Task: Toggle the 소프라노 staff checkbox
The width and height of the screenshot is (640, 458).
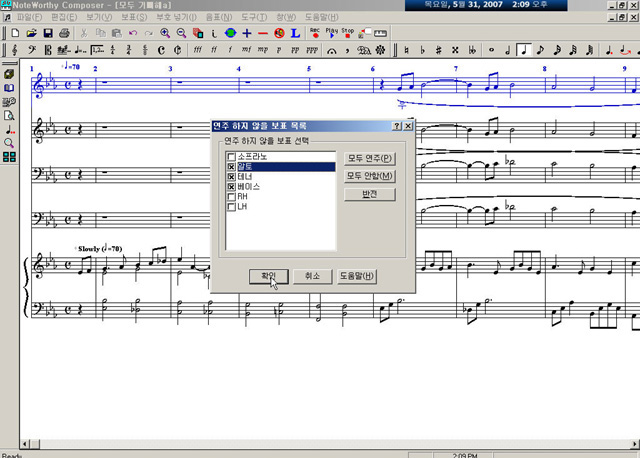Action: (x=231, y=157)
